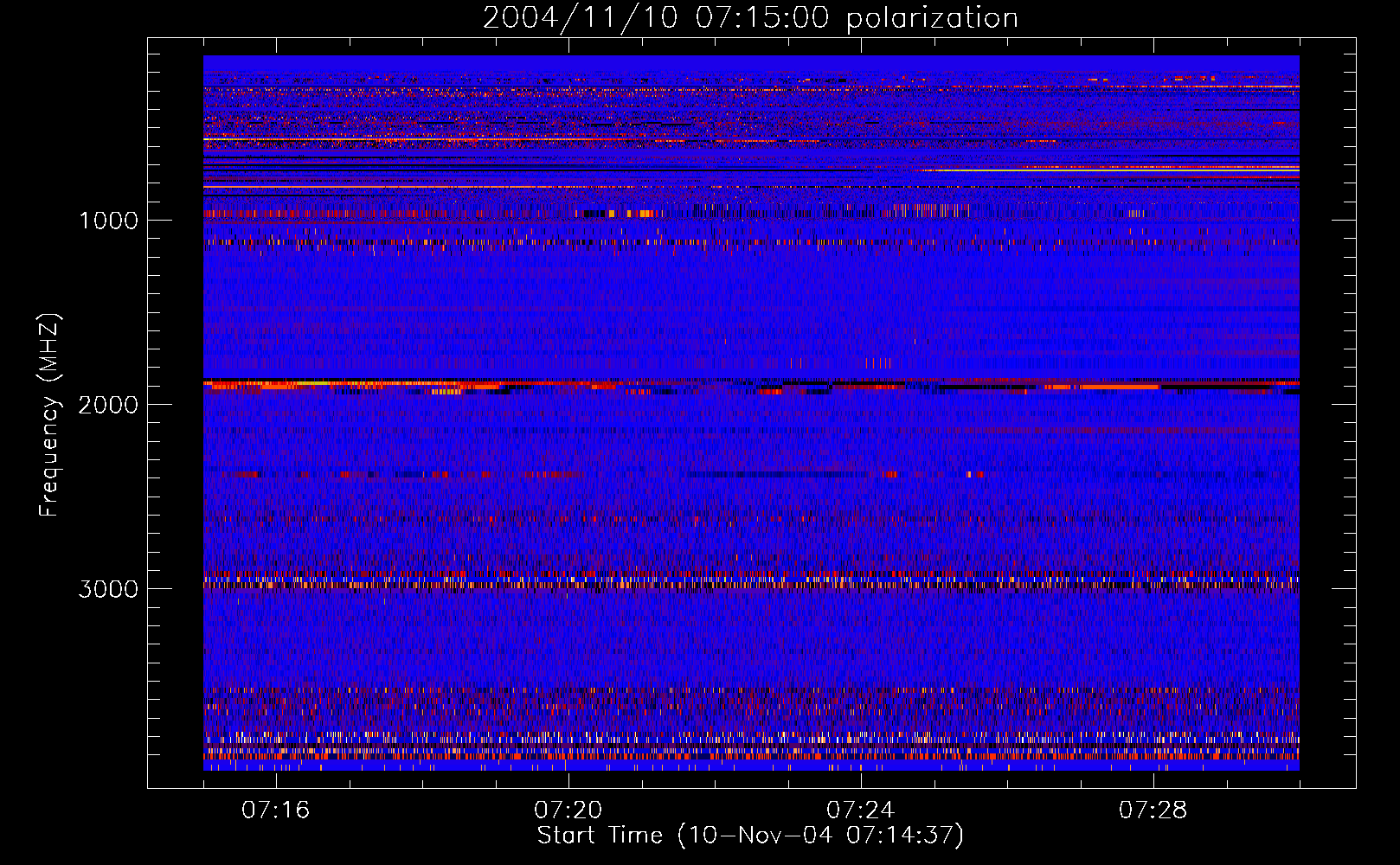Click the 2000 frequency tick label
Screen dimensions: 1400x865
pos(108,405)
